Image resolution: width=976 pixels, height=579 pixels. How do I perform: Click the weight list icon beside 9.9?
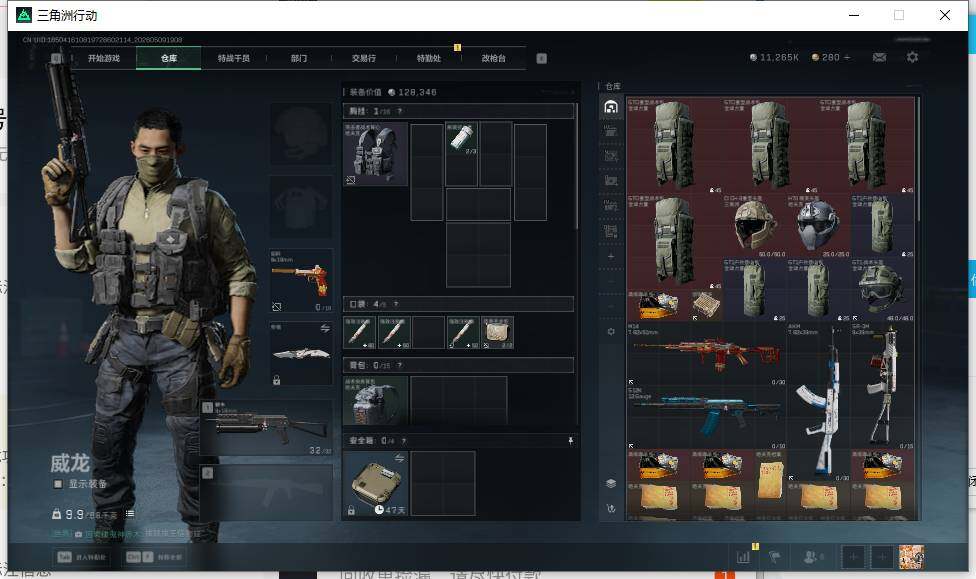129,514
